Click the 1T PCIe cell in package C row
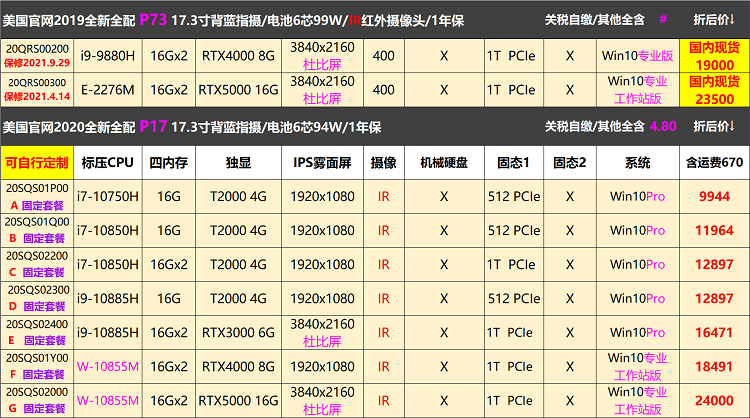Screen dimensions: 750x418 514,264
